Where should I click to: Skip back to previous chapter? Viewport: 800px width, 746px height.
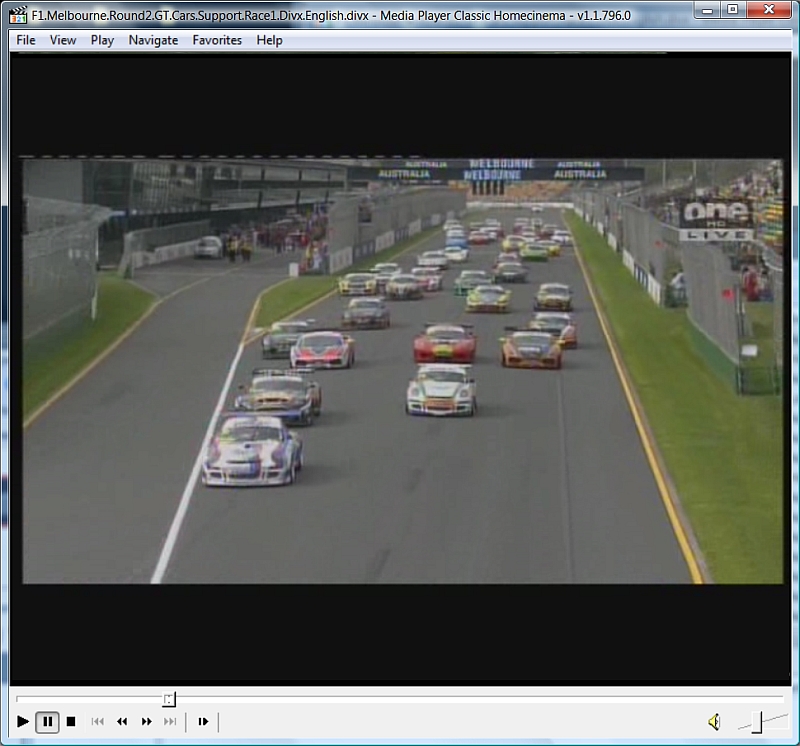[98, 721]
